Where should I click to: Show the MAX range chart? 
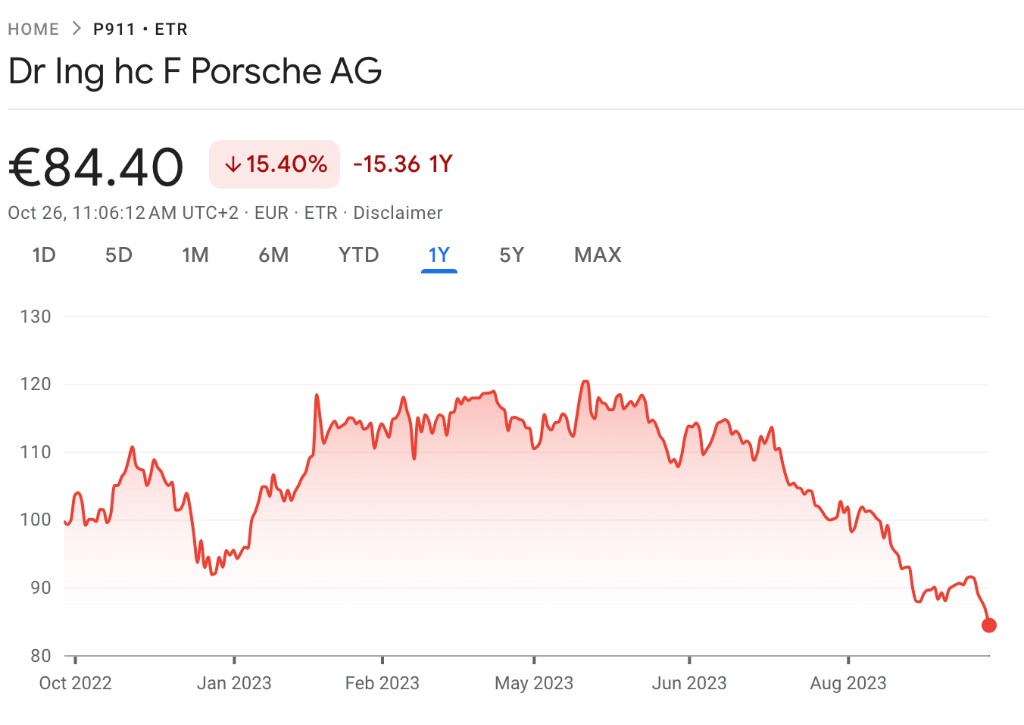[x=598, y=255]
